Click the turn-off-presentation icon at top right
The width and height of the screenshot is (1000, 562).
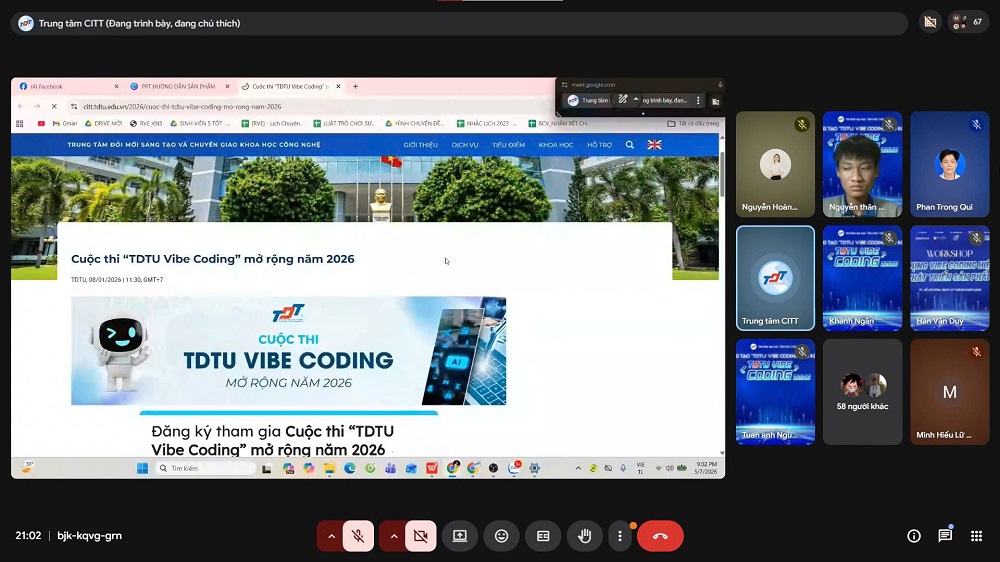point(930,22)
